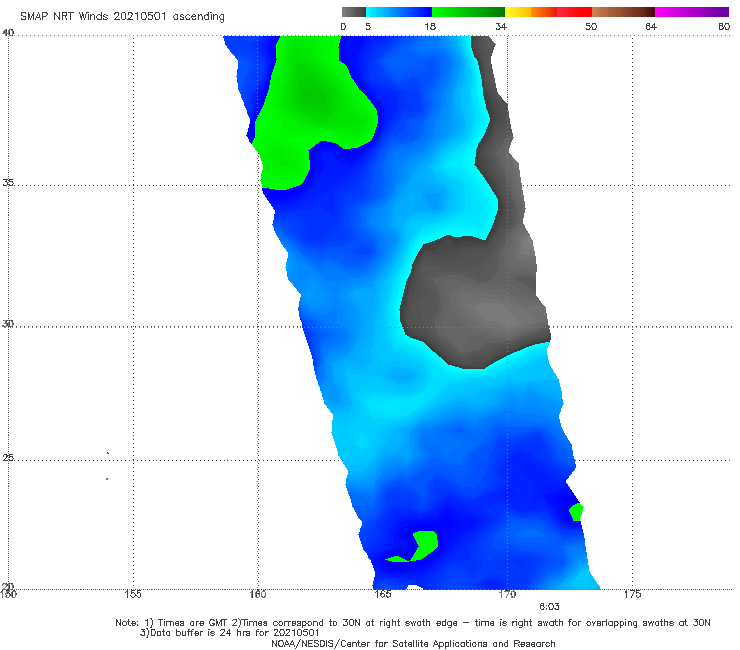Click the color bar label '34'
The height and width of the screenshot is (650, 740).
pyautogui.click(x=501, y=26)
